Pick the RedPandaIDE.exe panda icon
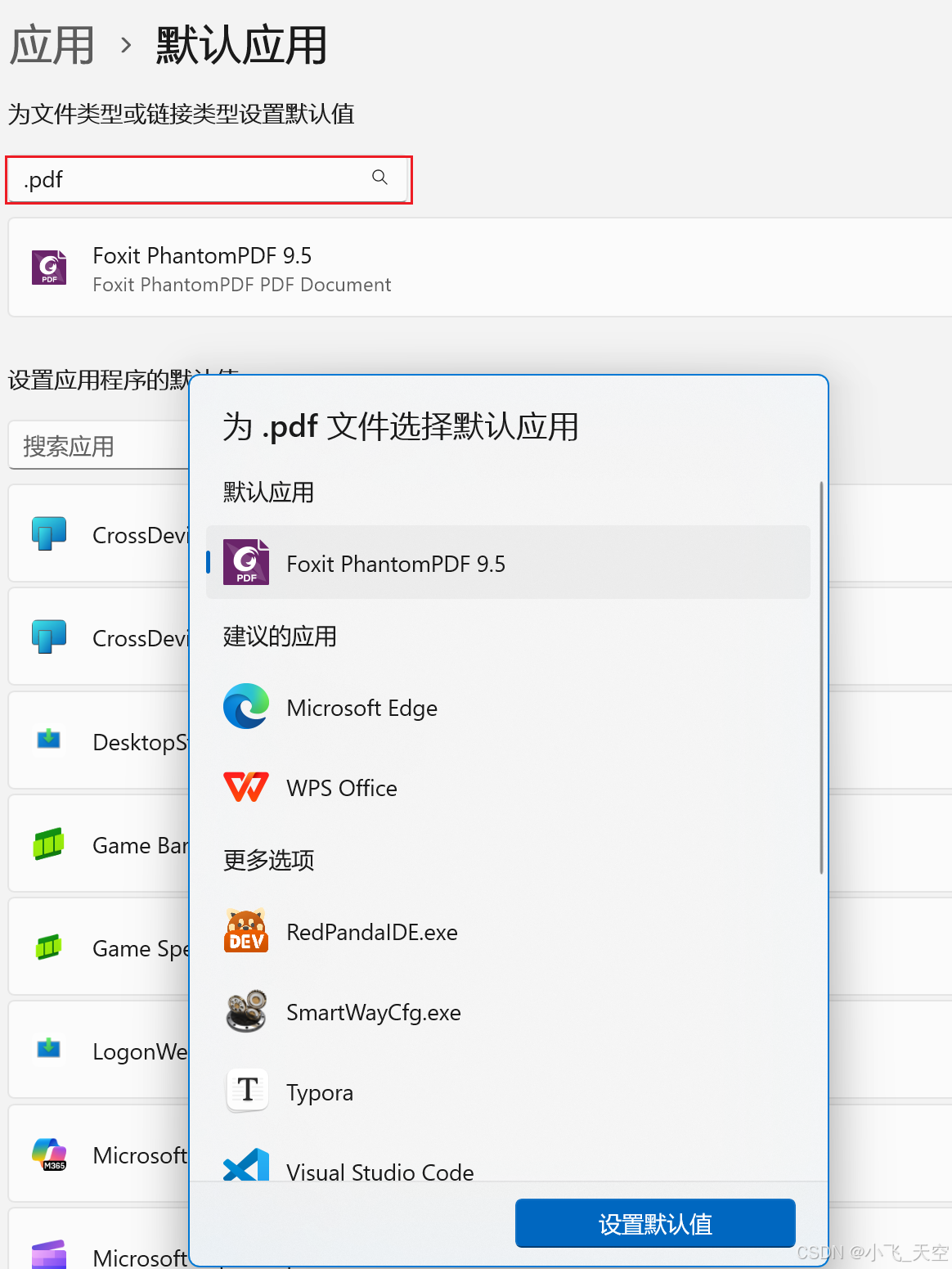This screenshot has height=1269, width=952. pyautogui.click(x=246, y=931)
